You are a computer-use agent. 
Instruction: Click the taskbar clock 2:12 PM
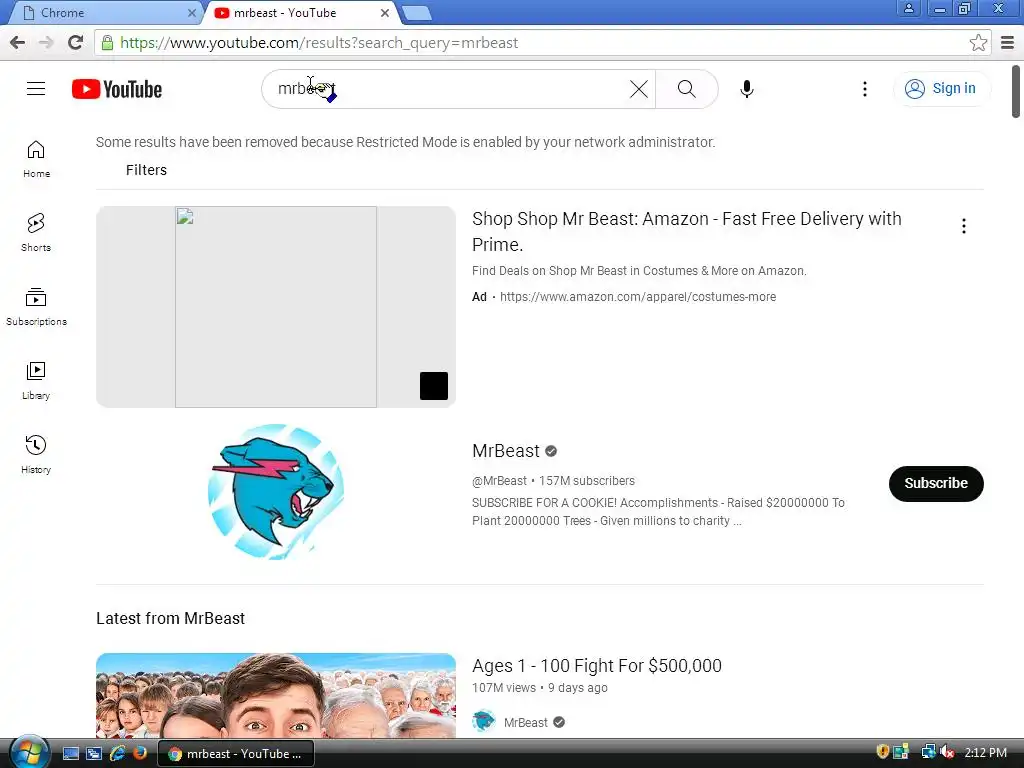tap(985, 753)
